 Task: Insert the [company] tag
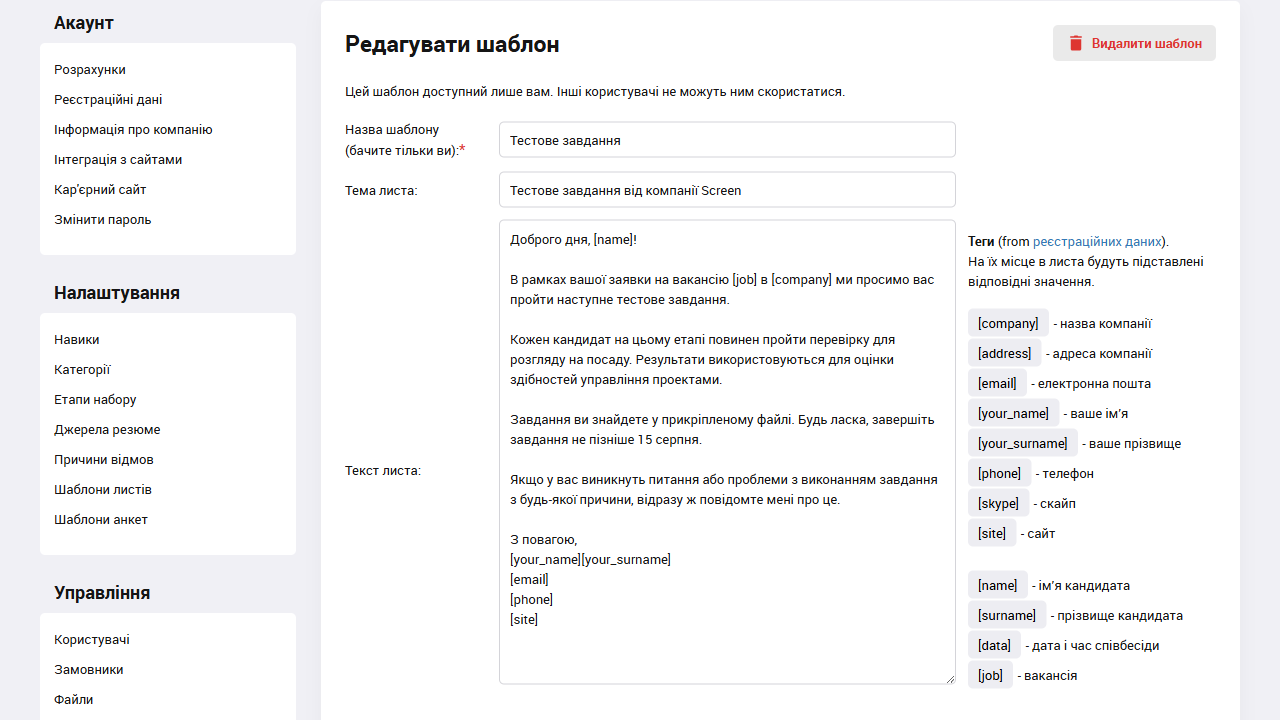pyautogui.click(x=1008, y=323)
